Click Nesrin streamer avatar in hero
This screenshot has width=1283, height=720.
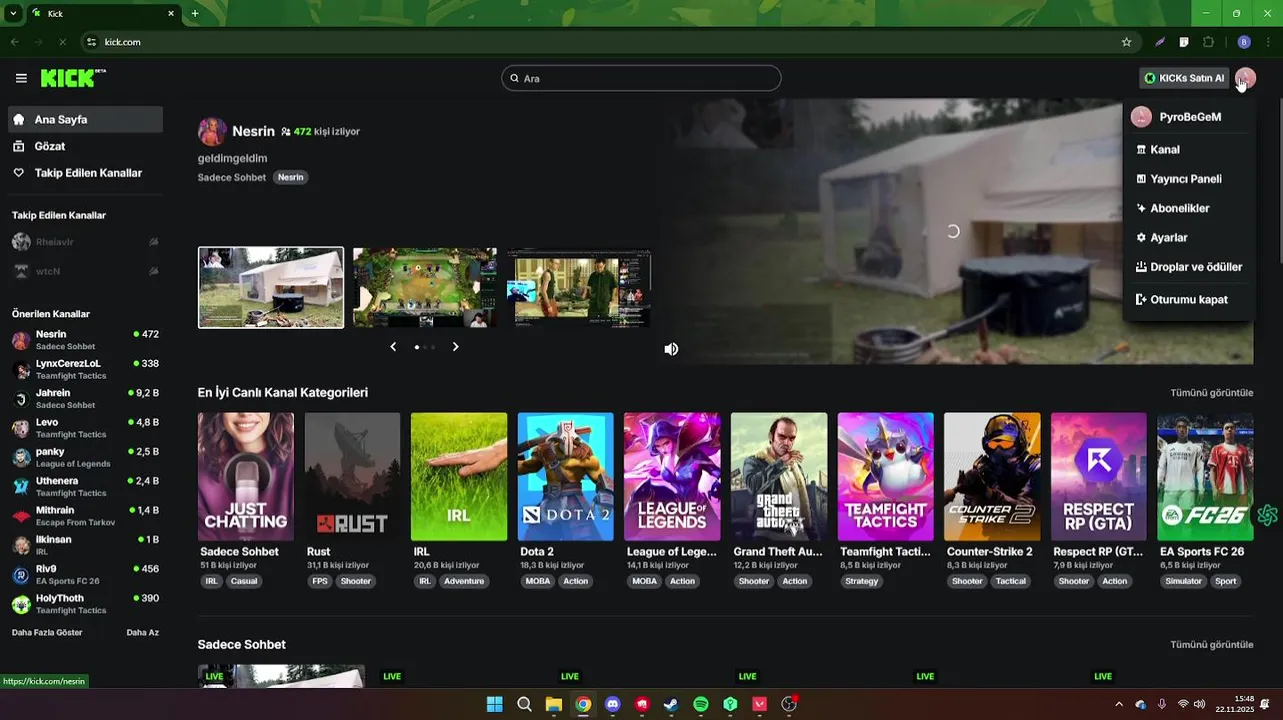212,132
